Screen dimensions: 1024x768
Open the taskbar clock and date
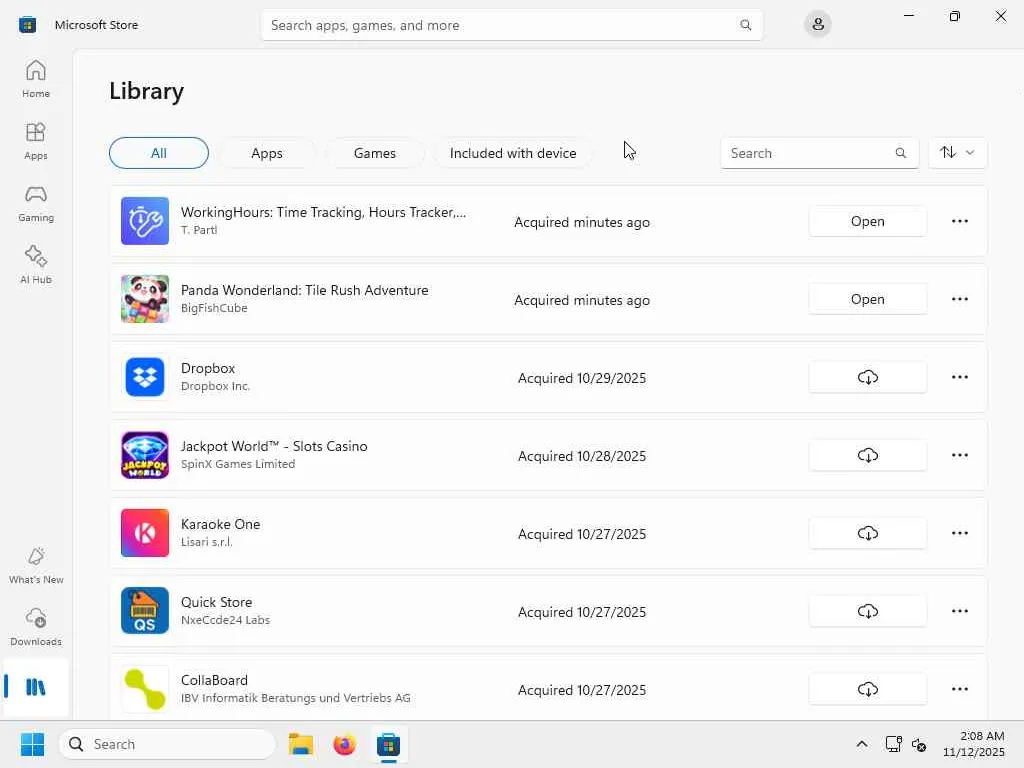pyautogui.click(x=973, y=744)
